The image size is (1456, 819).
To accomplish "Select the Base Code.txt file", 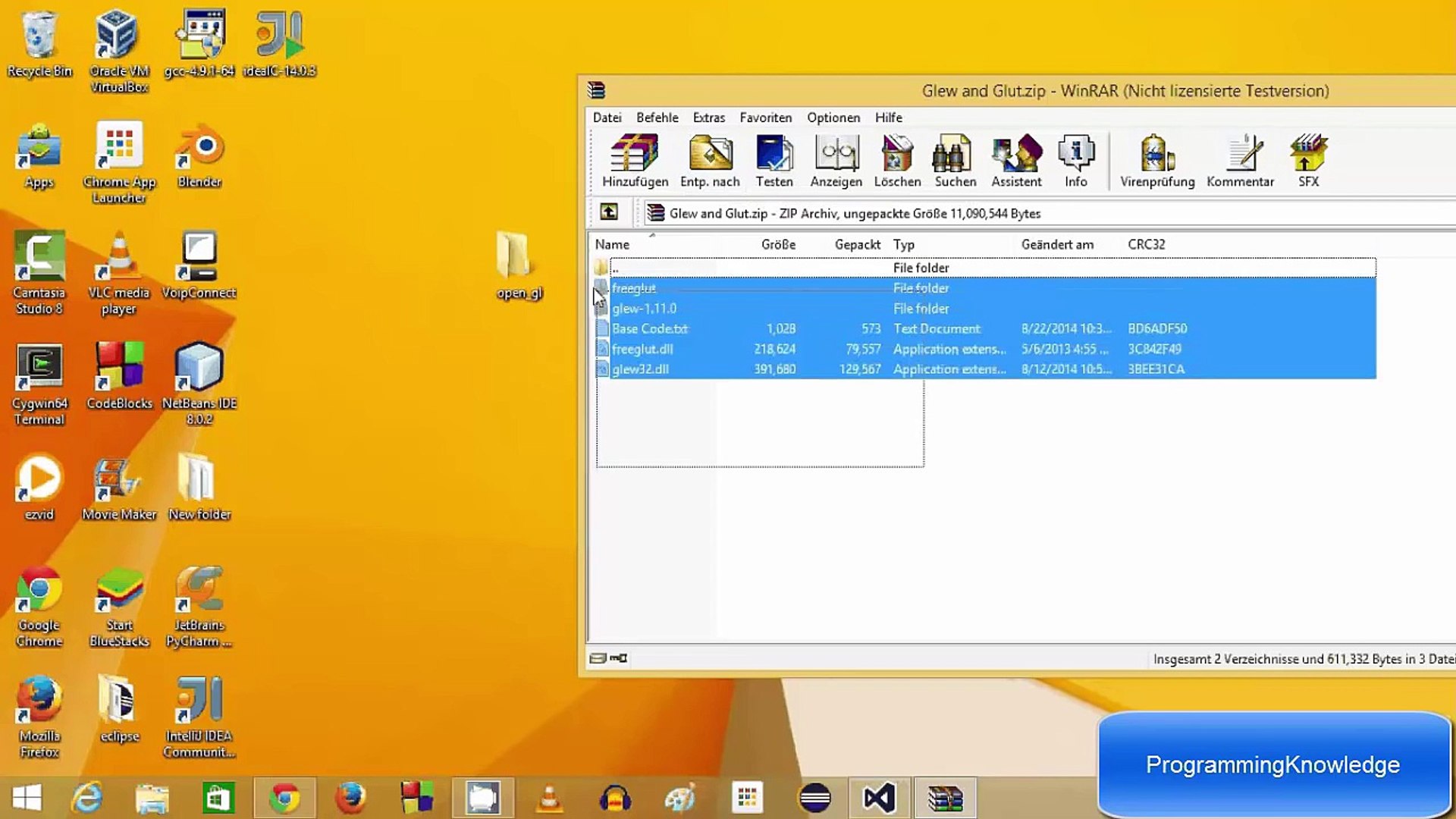I will click(x=650, y=328).
